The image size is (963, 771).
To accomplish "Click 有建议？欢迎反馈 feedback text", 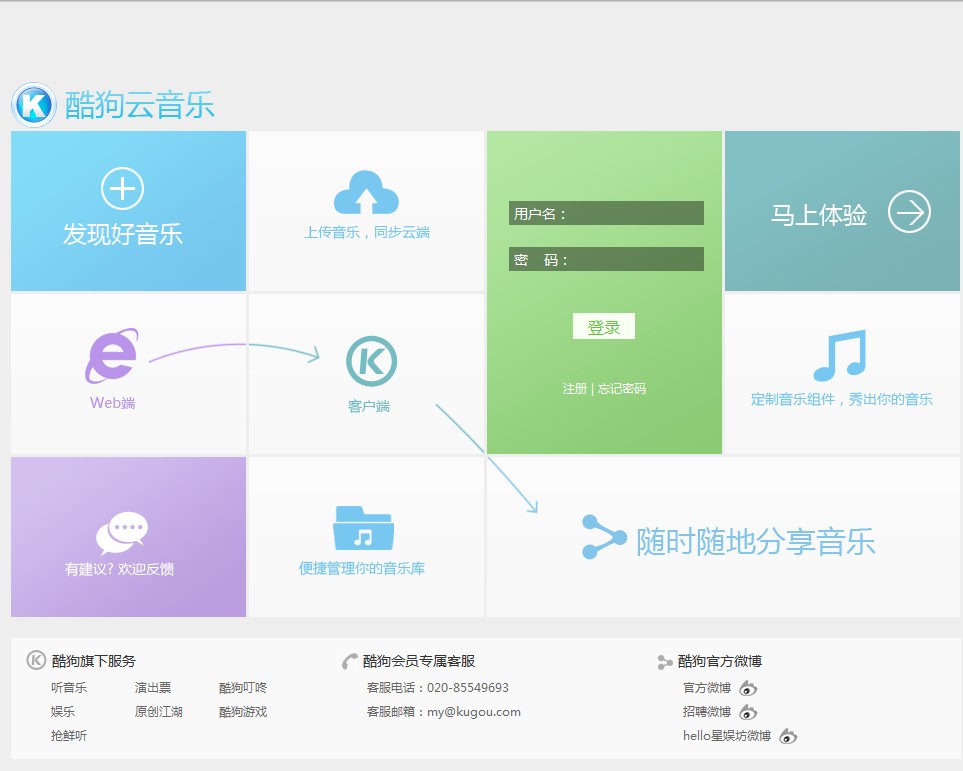I will (119, 569).
